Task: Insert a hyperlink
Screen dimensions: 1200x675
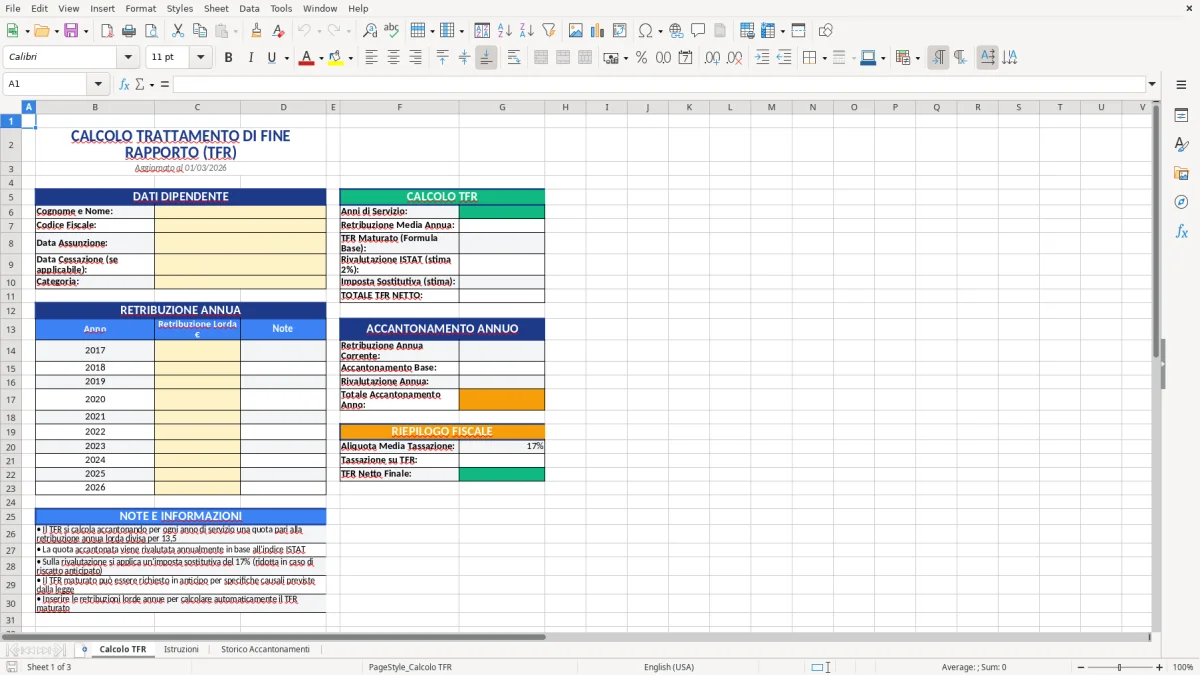Action: (x=676, y=31)
